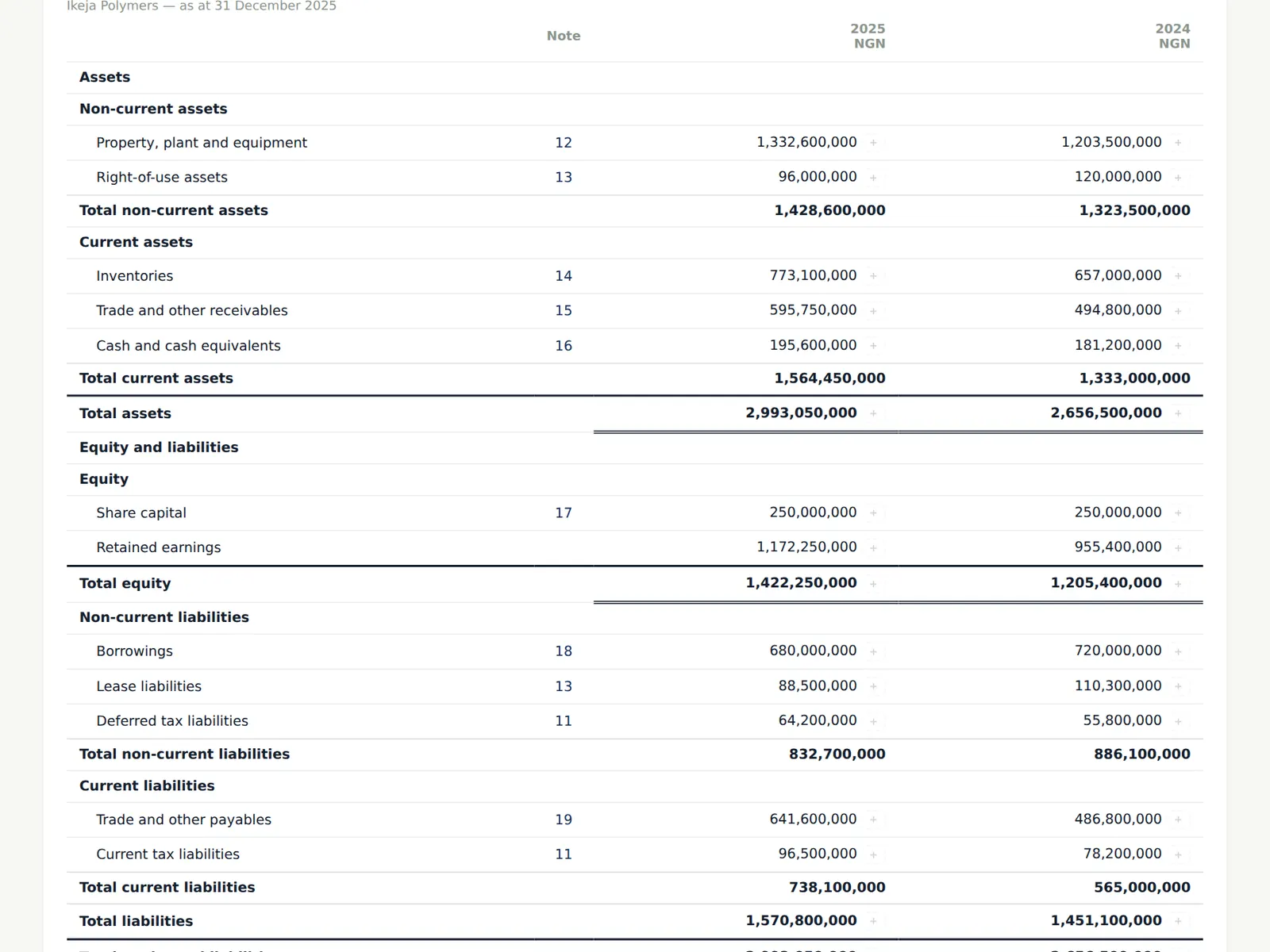Click plus icon beside 2024 Lease liabilities value
The height and width of the screenshot is (952, 1270).
pyautogui.click(x=1178, y=686)
